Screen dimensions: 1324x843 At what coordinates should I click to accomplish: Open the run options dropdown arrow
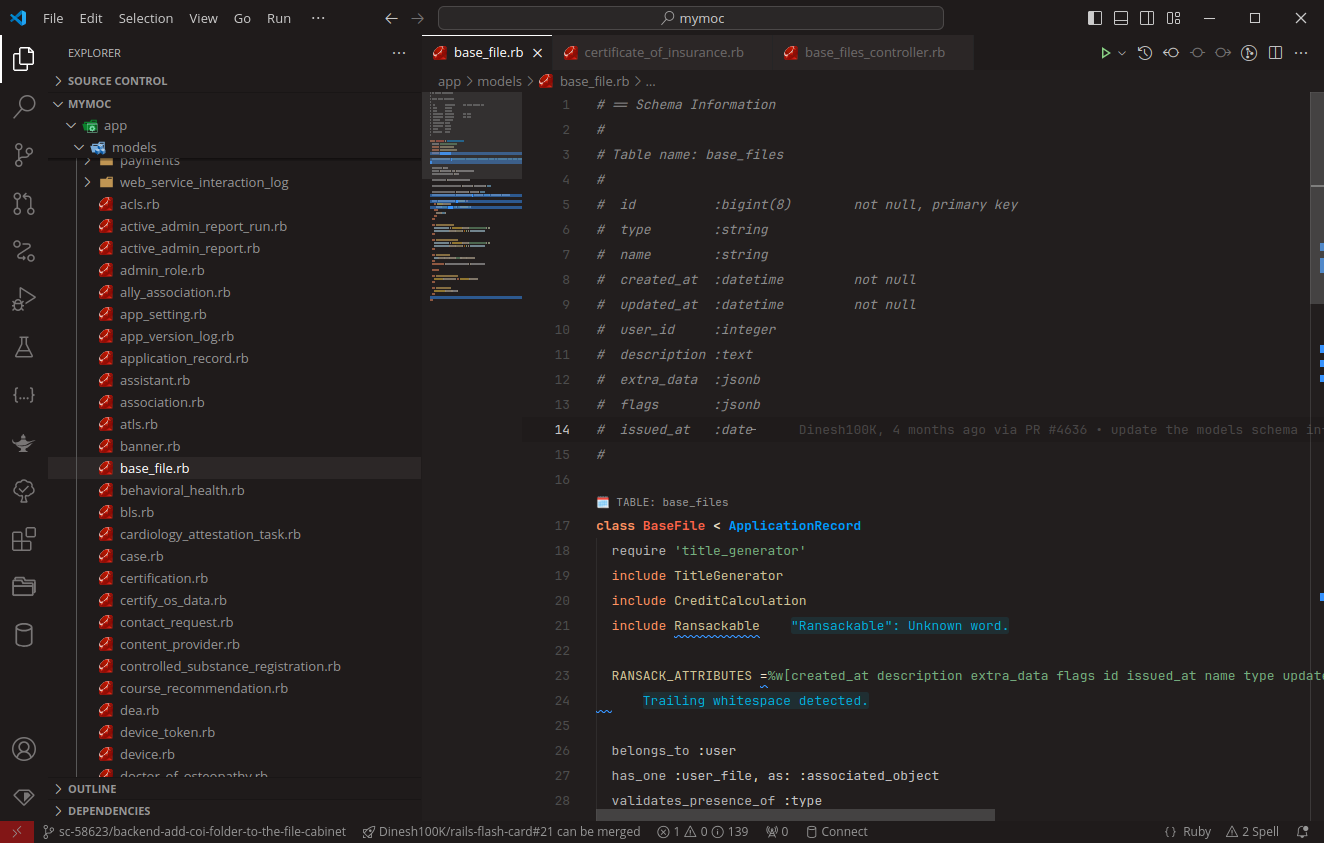[x=1122, y=53]
